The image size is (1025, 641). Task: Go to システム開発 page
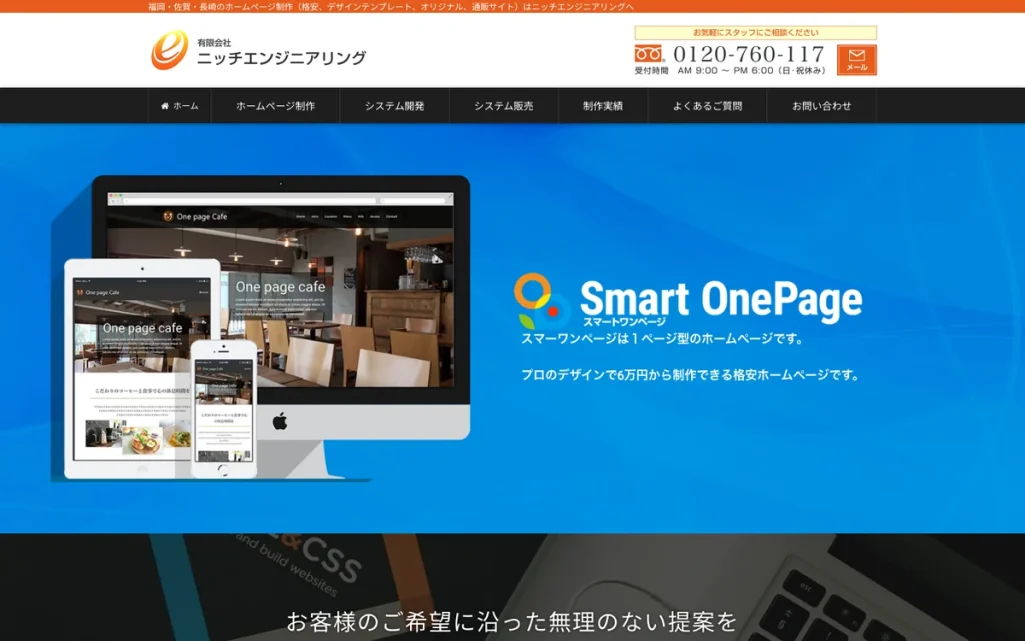(x=394, y=106)
